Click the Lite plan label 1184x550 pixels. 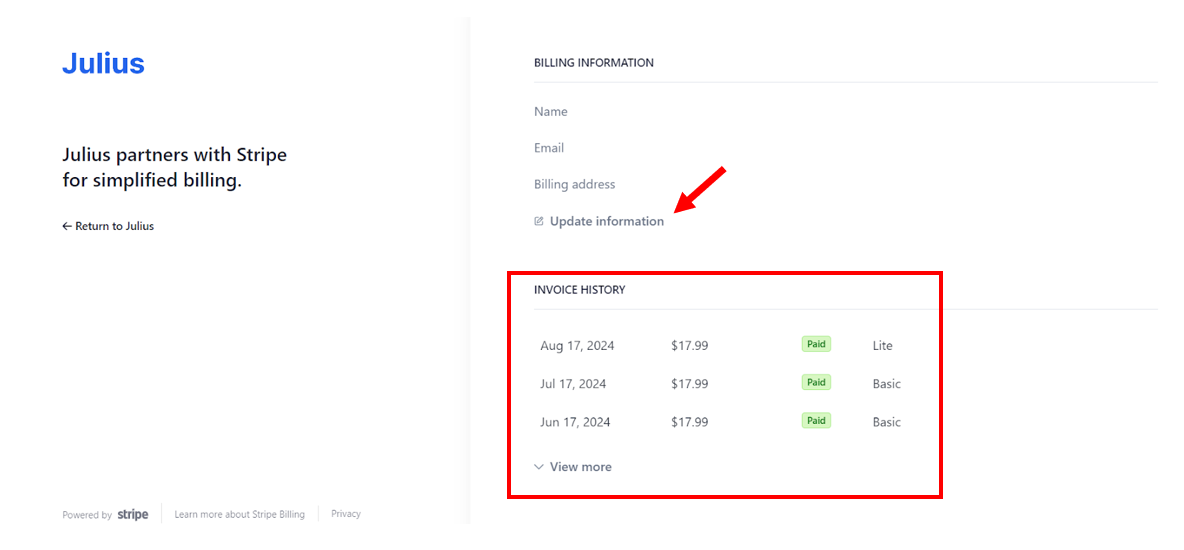[x=882, y=346]
